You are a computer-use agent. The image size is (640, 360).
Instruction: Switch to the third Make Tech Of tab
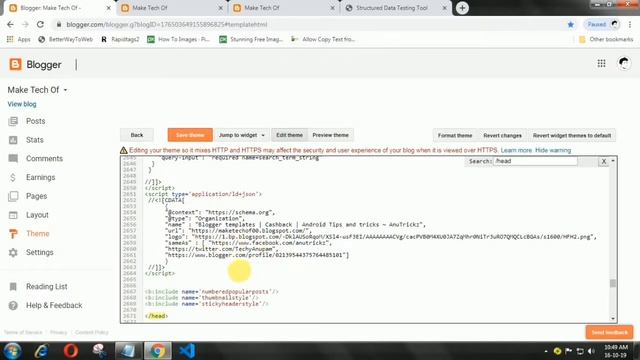click(284, 8)
